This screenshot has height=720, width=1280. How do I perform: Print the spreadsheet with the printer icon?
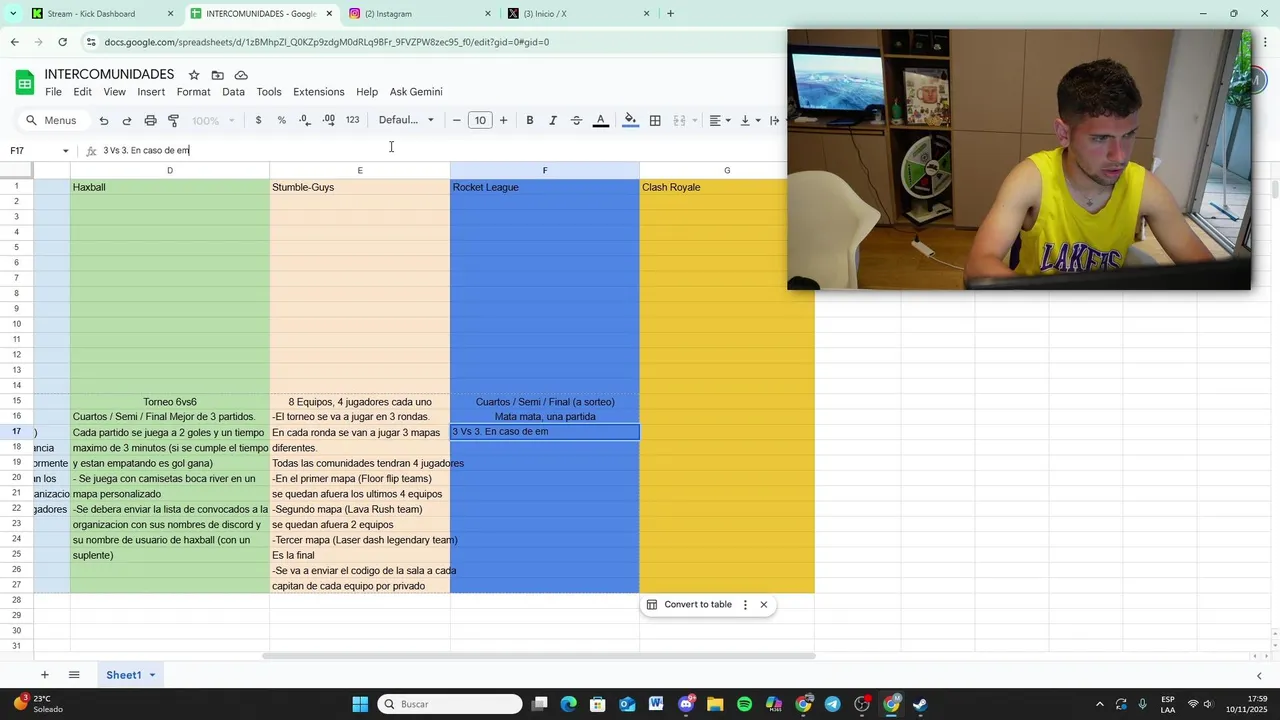coord(150,120)
